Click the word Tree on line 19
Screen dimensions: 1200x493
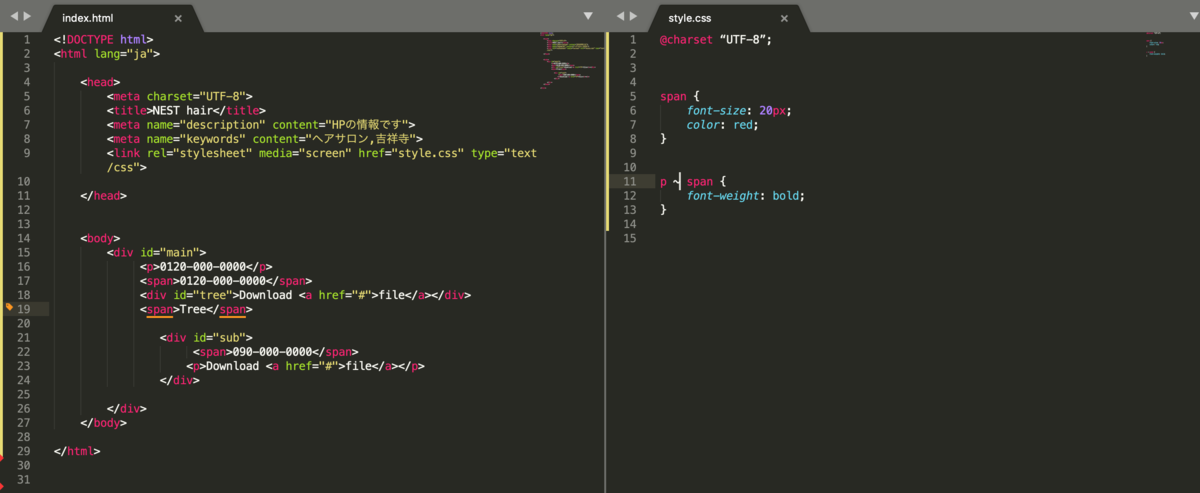point(193,309)
